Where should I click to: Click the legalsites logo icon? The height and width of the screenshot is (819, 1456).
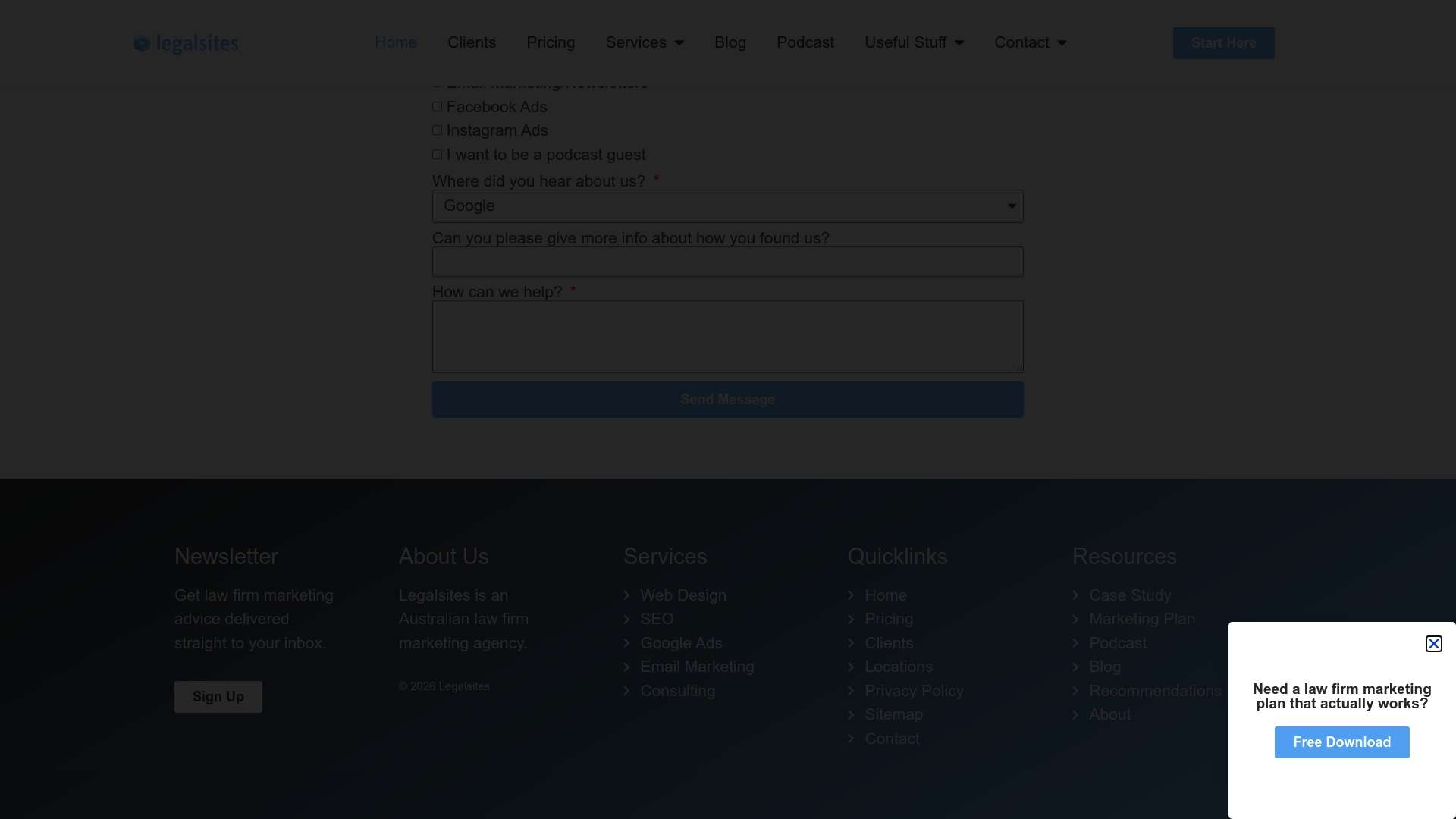[x=143, y=43]
